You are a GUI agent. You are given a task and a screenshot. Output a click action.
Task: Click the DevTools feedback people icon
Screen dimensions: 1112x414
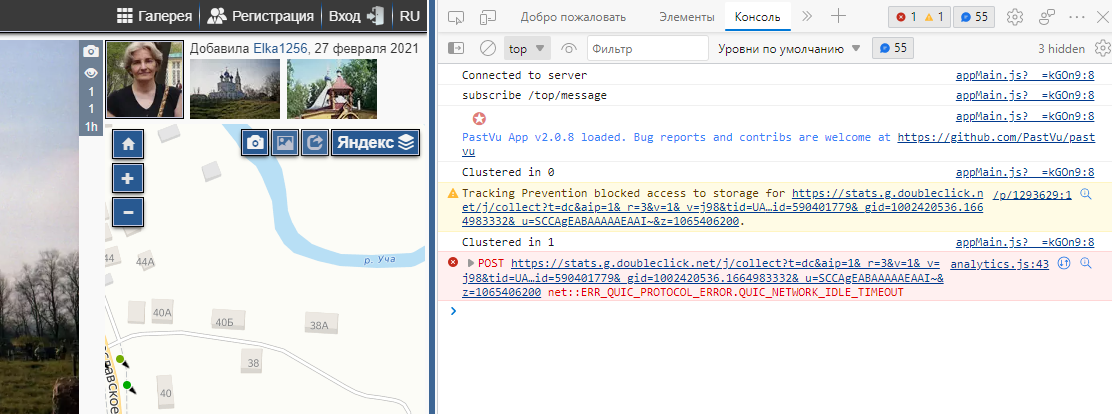(x=1047, y=17)
